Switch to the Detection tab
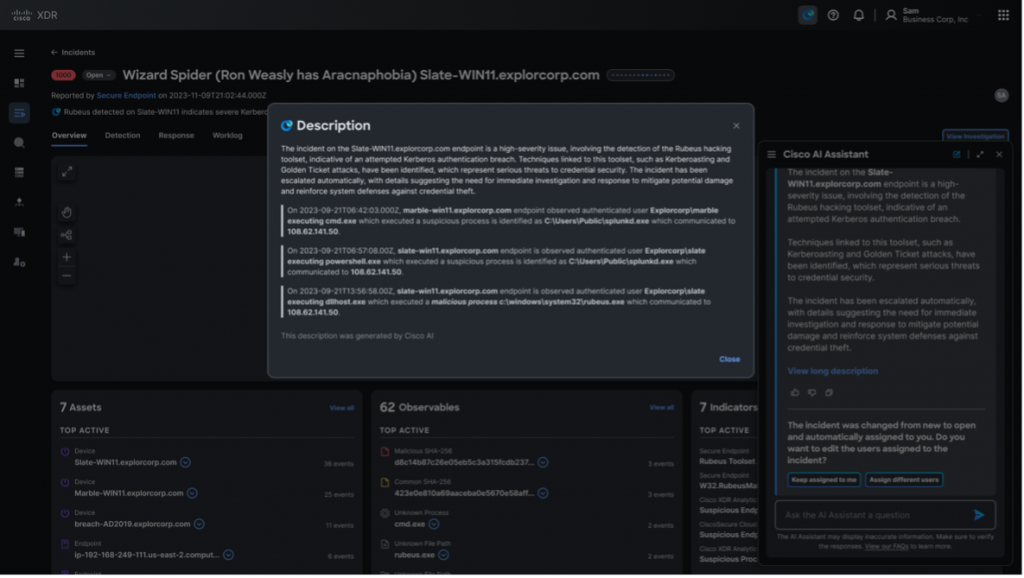The image size is (1024, 578). (x=122, y=135)
